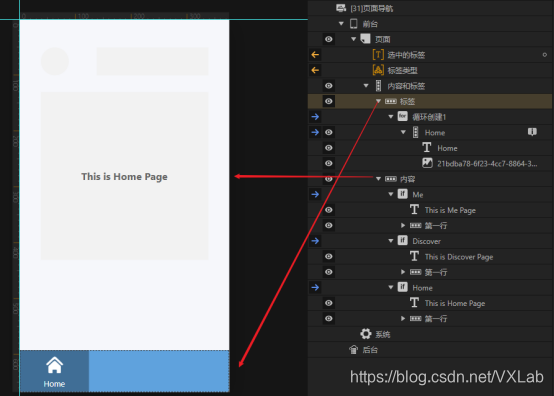Click the if-condition icon of Discover

pos(402,241)
